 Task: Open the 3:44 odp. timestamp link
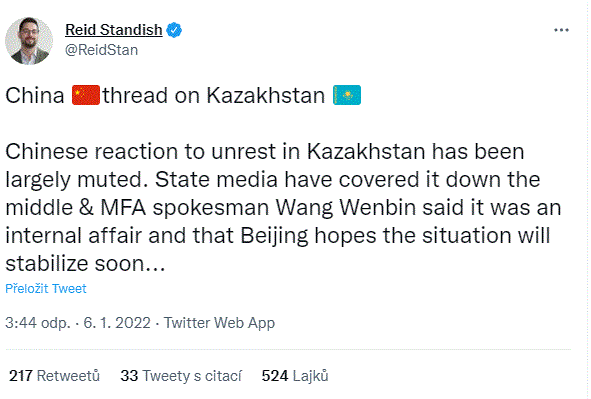[x=38, y=323]
